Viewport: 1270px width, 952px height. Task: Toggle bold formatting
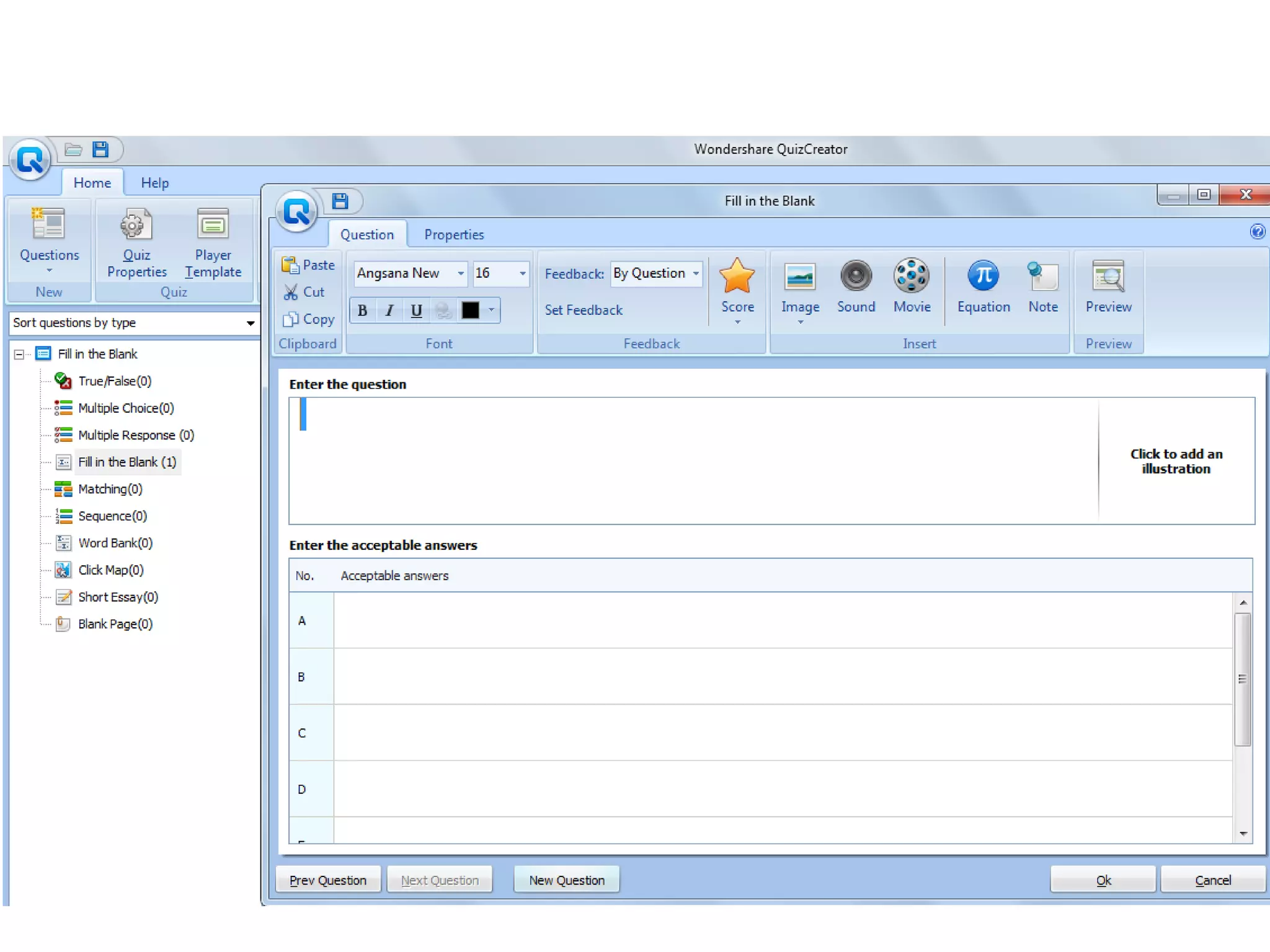[363, 311]
